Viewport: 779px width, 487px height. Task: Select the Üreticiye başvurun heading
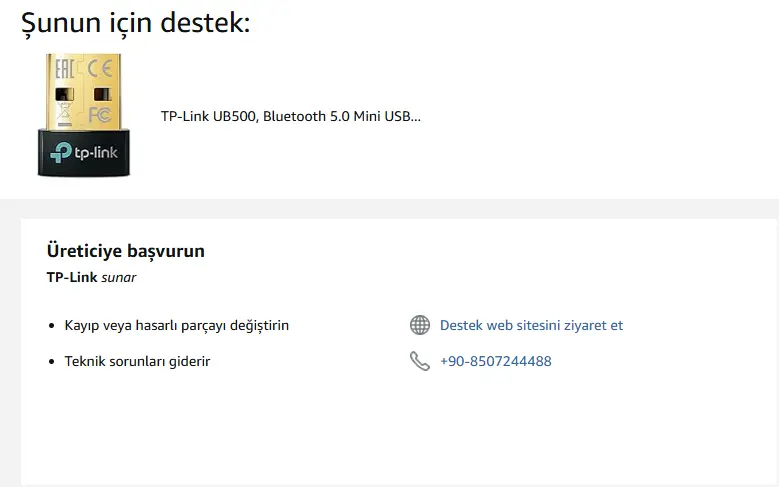[x=126, y=250]
